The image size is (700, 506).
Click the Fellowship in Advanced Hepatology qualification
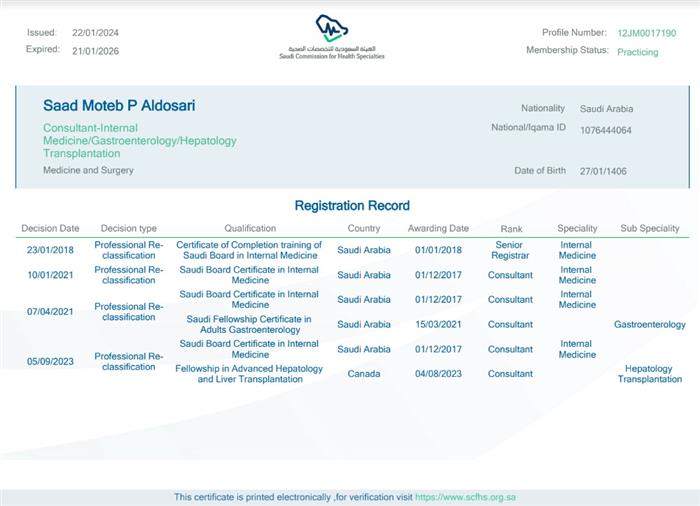pos(250,374)
